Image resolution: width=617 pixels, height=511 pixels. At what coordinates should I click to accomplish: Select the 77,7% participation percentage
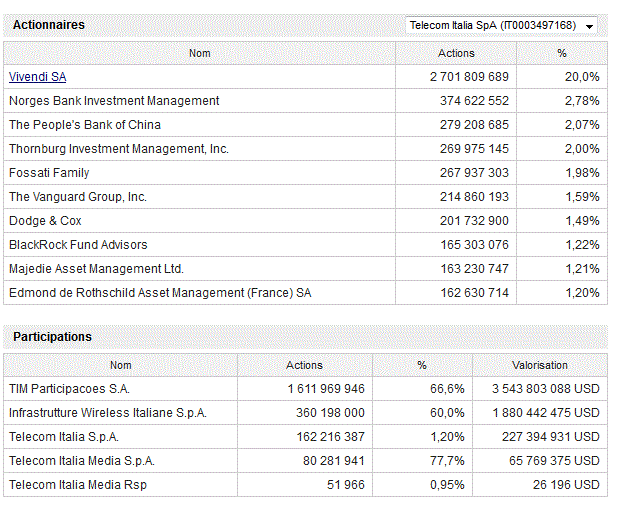(x=447, y=461)
